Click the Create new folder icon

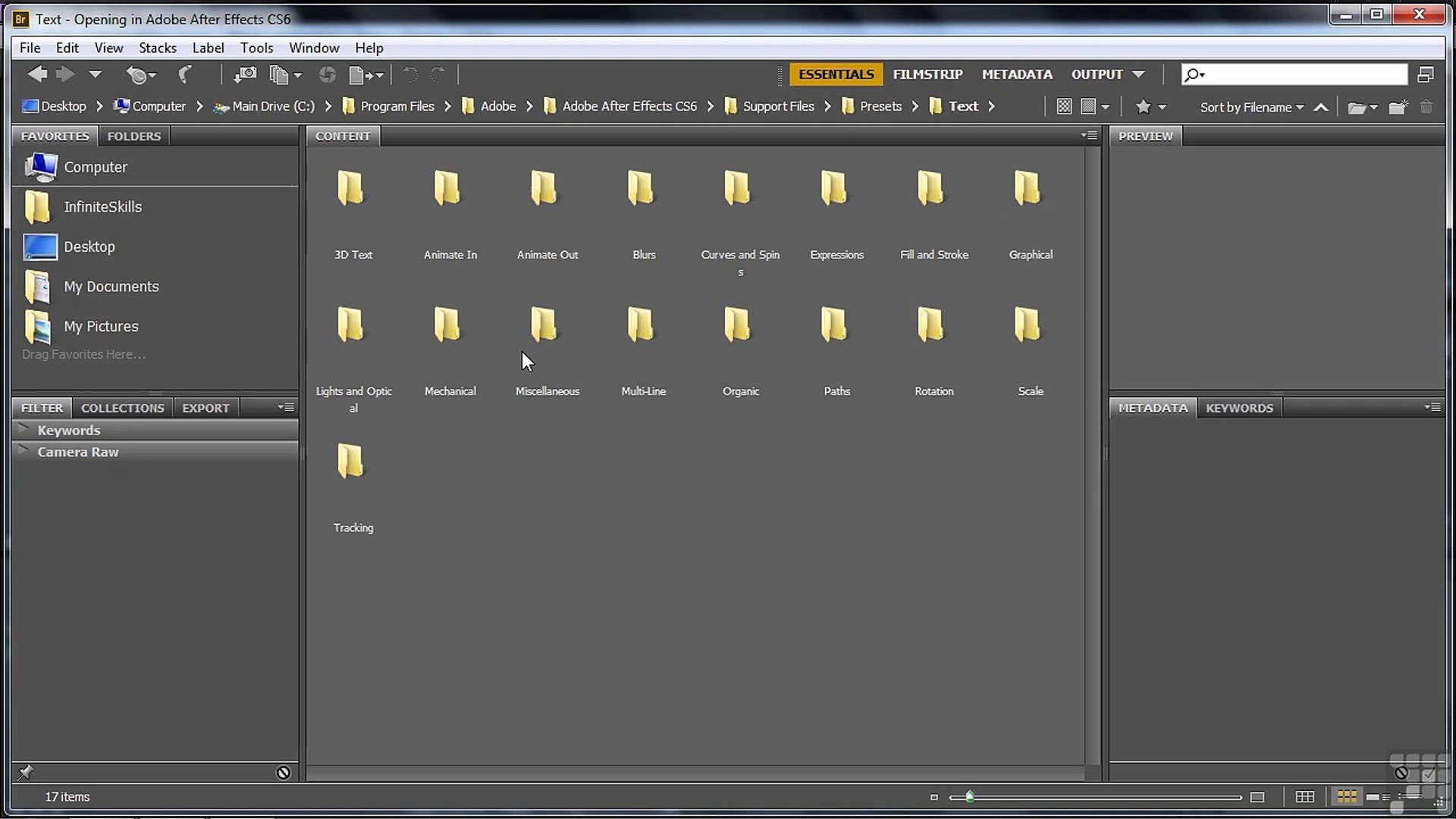[x=1398, y=107]
